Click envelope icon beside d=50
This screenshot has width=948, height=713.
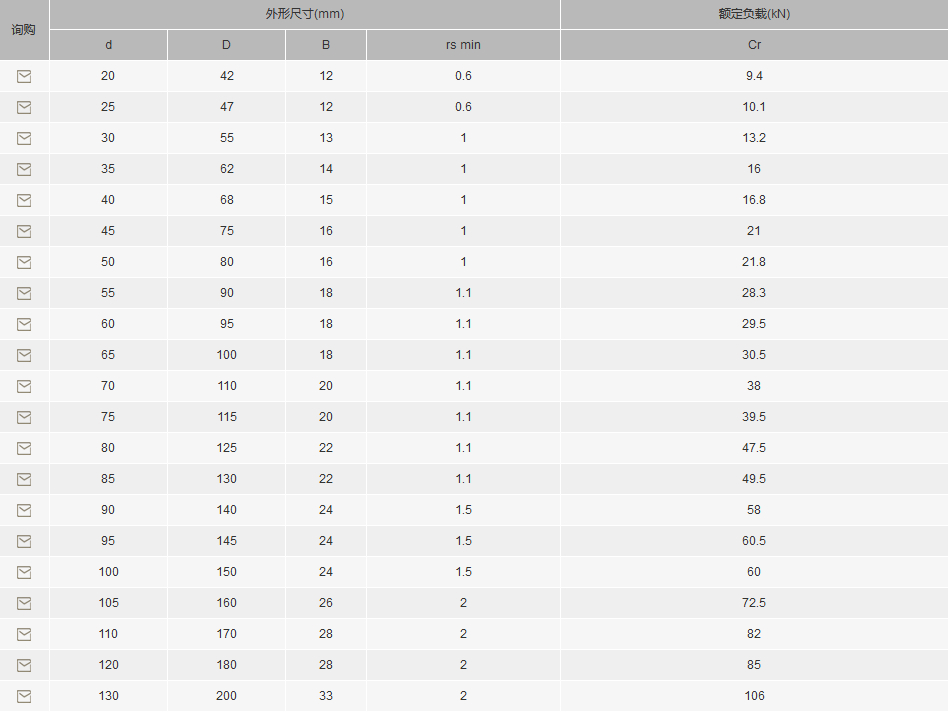(x=24, y=262)
